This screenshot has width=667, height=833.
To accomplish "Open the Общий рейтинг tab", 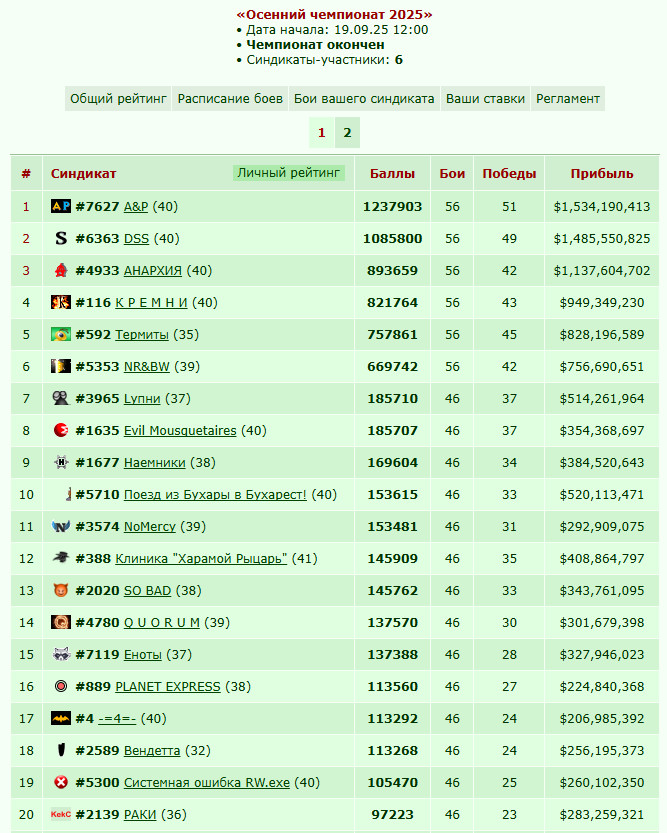I will (x=118, y=99).
